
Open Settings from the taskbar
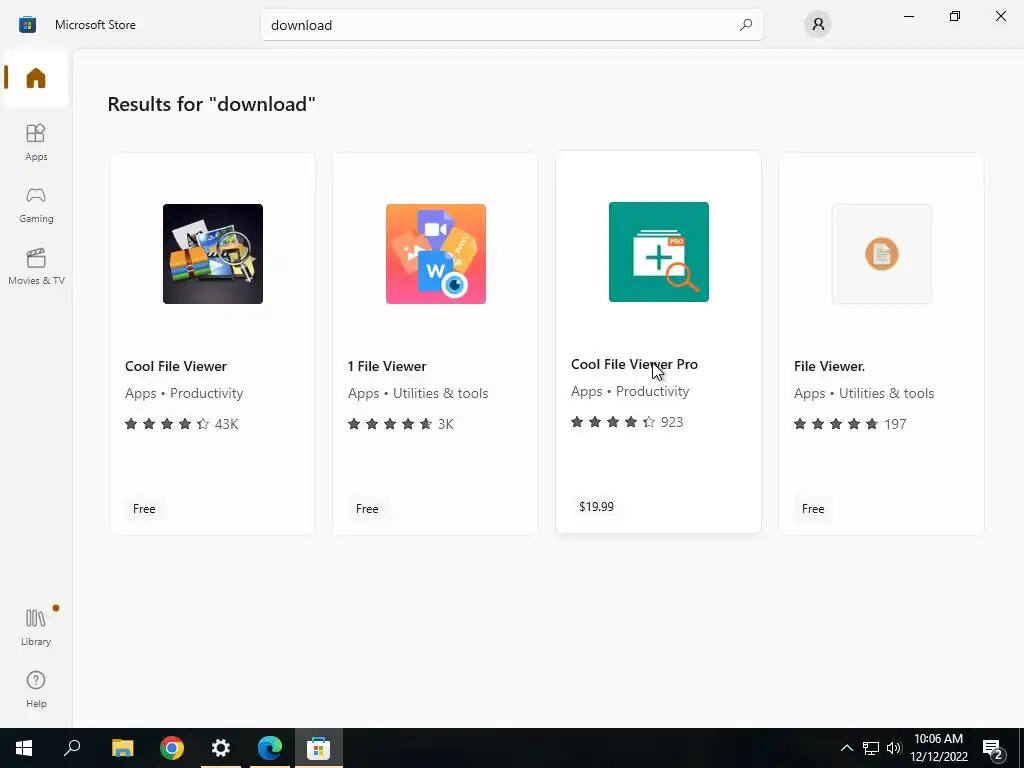(x=221, y=748)
